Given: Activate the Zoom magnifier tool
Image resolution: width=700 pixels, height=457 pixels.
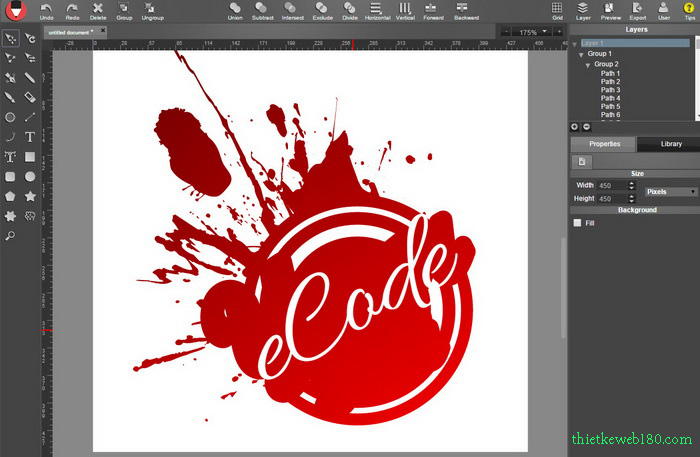Looking at the screenshot, I should tap(10, 235).
